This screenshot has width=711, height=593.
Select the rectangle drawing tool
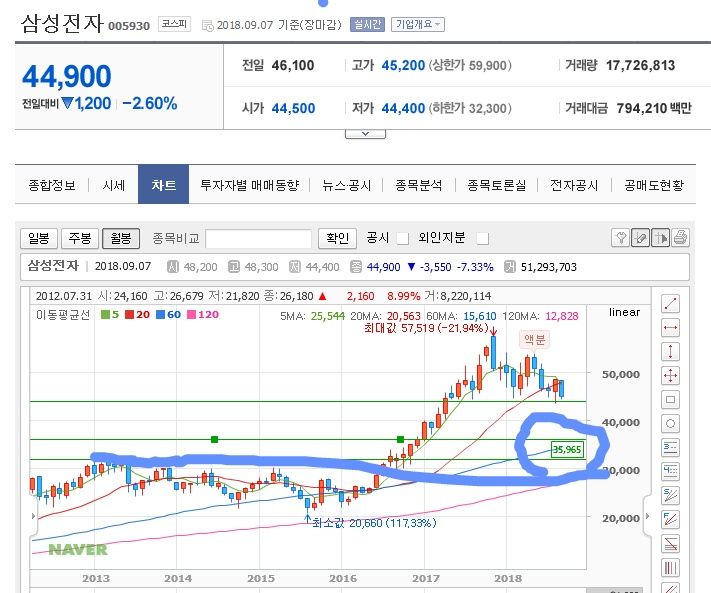[x=670, y=399]
